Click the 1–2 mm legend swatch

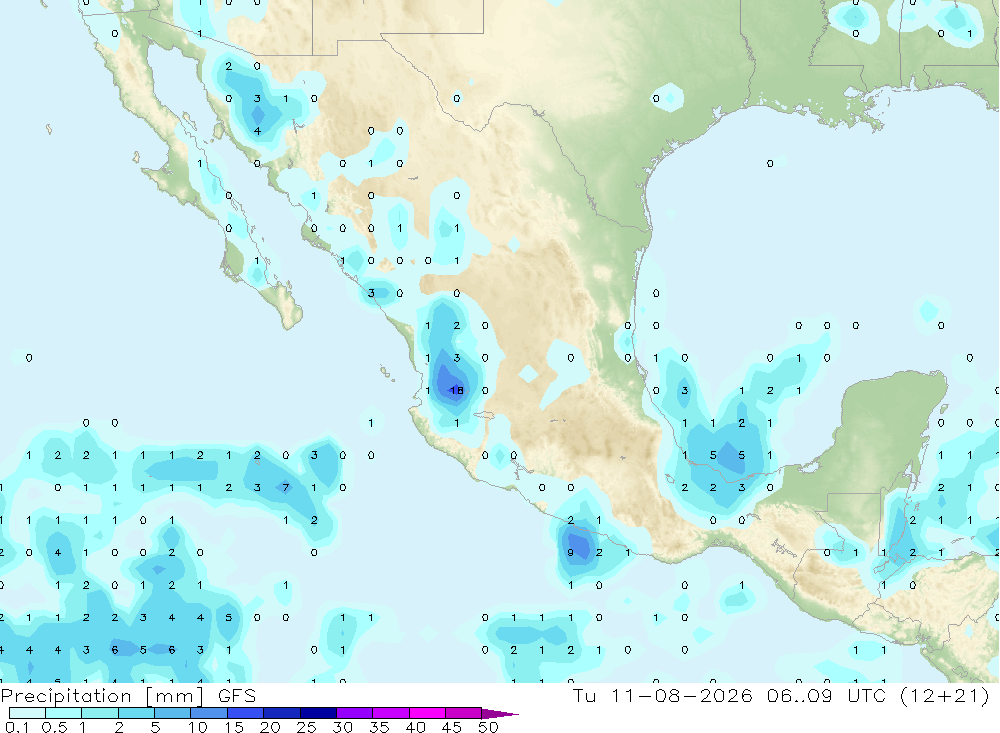[x=99, y=713]
